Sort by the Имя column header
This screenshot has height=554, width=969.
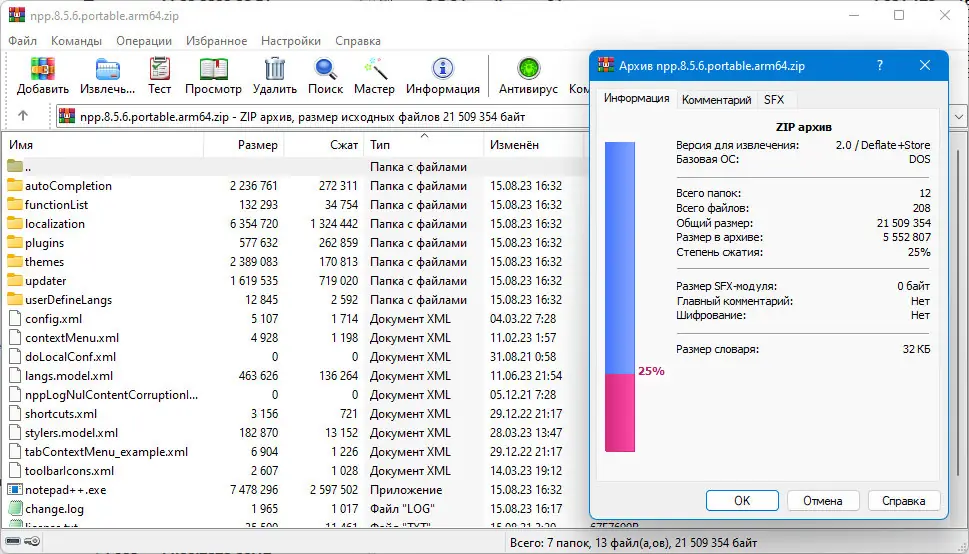point(104,145)
